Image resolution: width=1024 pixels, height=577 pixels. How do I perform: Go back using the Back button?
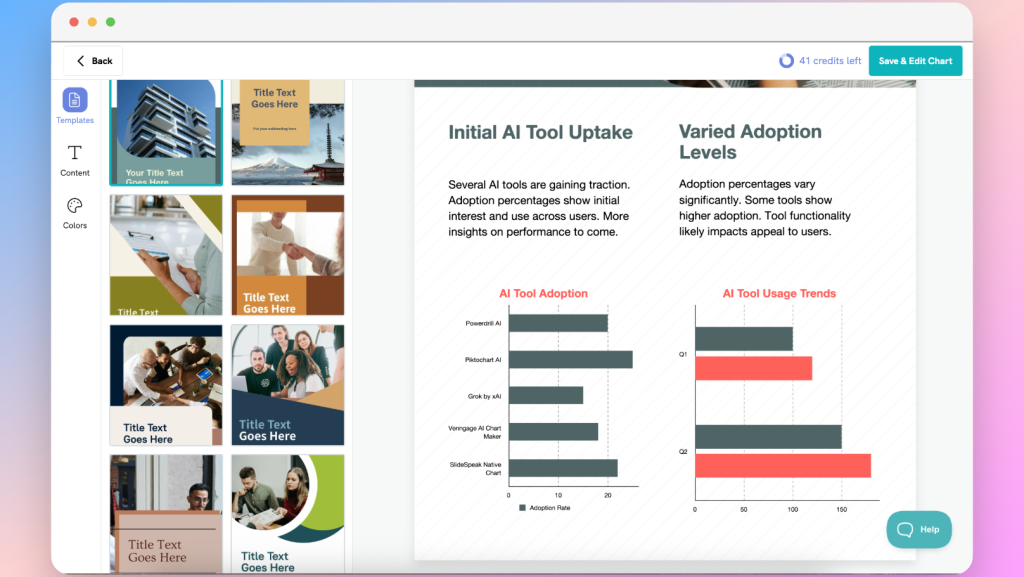pos(93,61)
